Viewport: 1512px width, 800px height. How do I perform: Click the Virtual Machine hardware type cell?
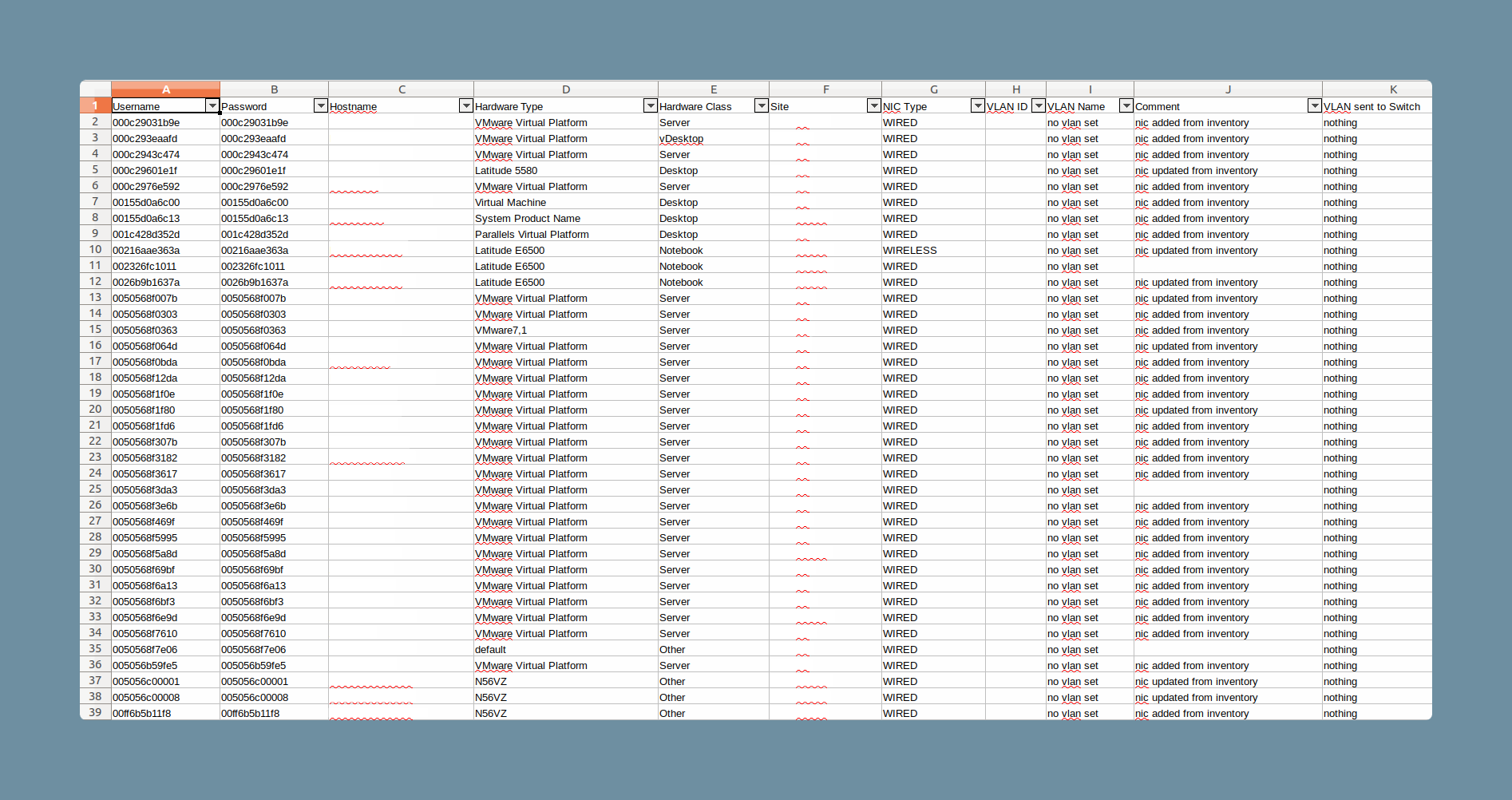coord(566,202)
